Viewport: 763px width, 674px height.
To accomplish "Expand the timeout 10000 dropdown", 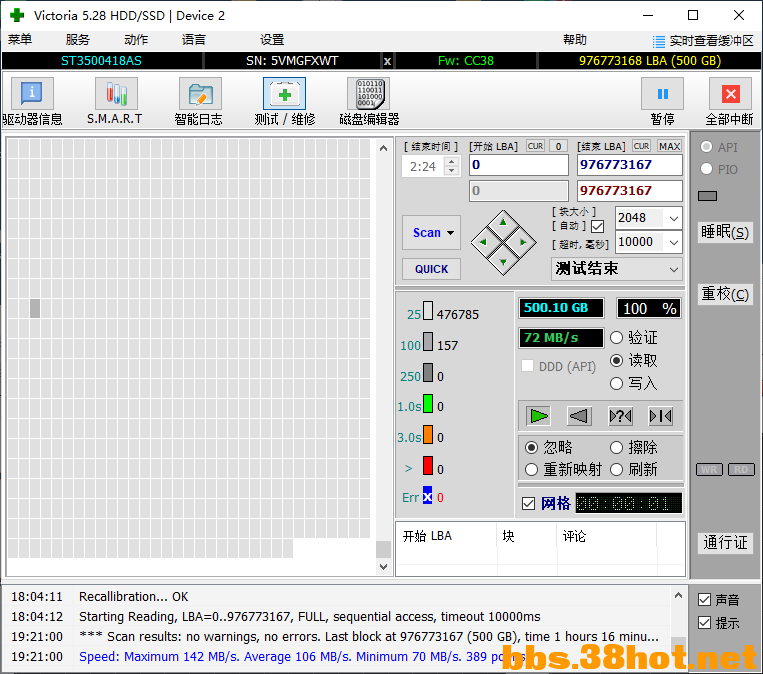I will click(x=673, y=242).
